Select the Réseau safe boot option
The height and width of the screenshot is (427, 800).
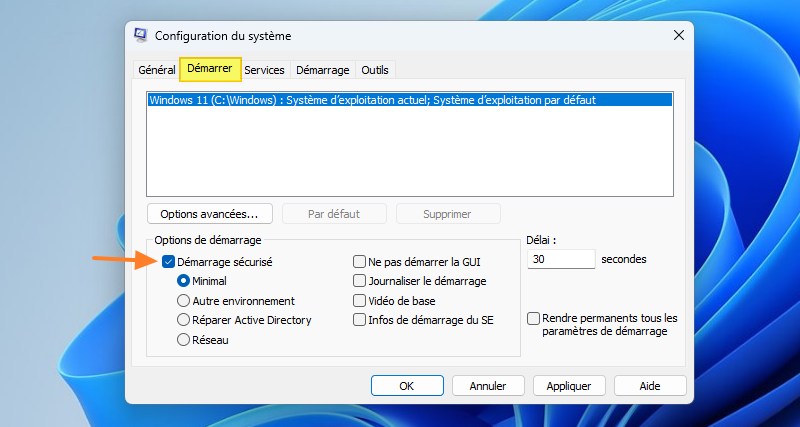tap(183, 340)
